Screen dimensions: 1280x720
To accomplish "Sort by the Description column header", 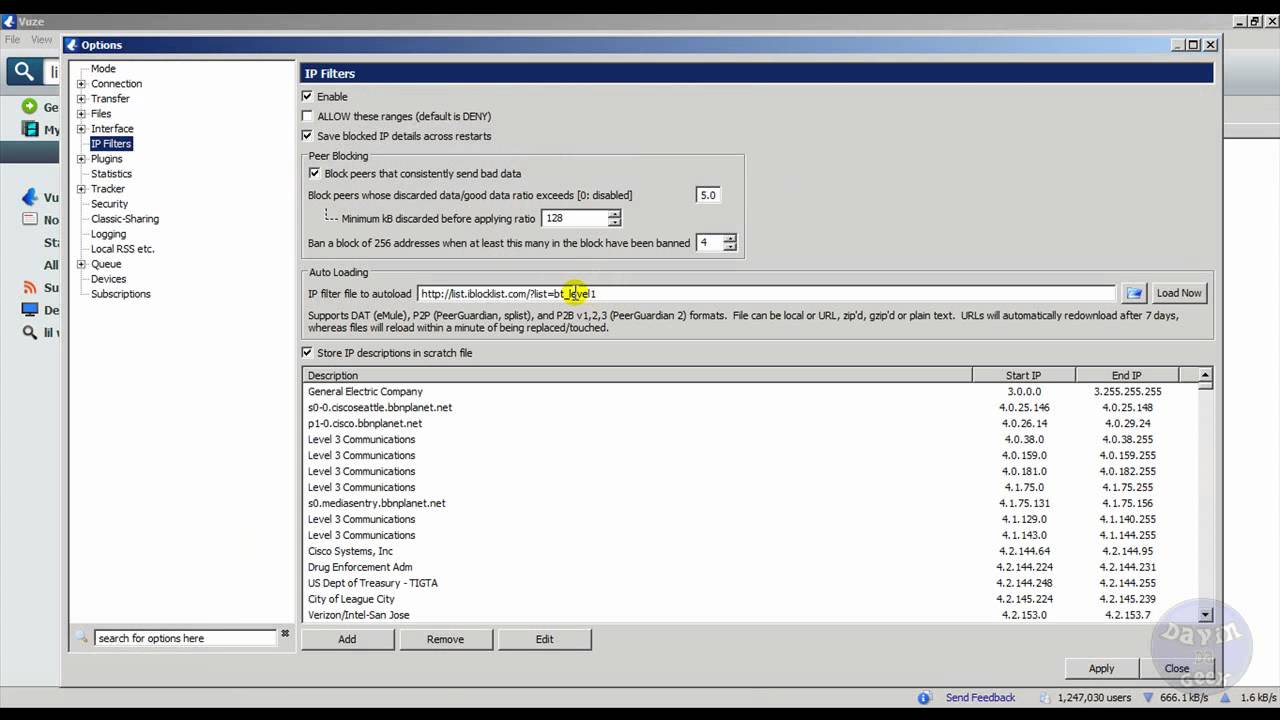I will pyautogui.click(x=637, y=375).
